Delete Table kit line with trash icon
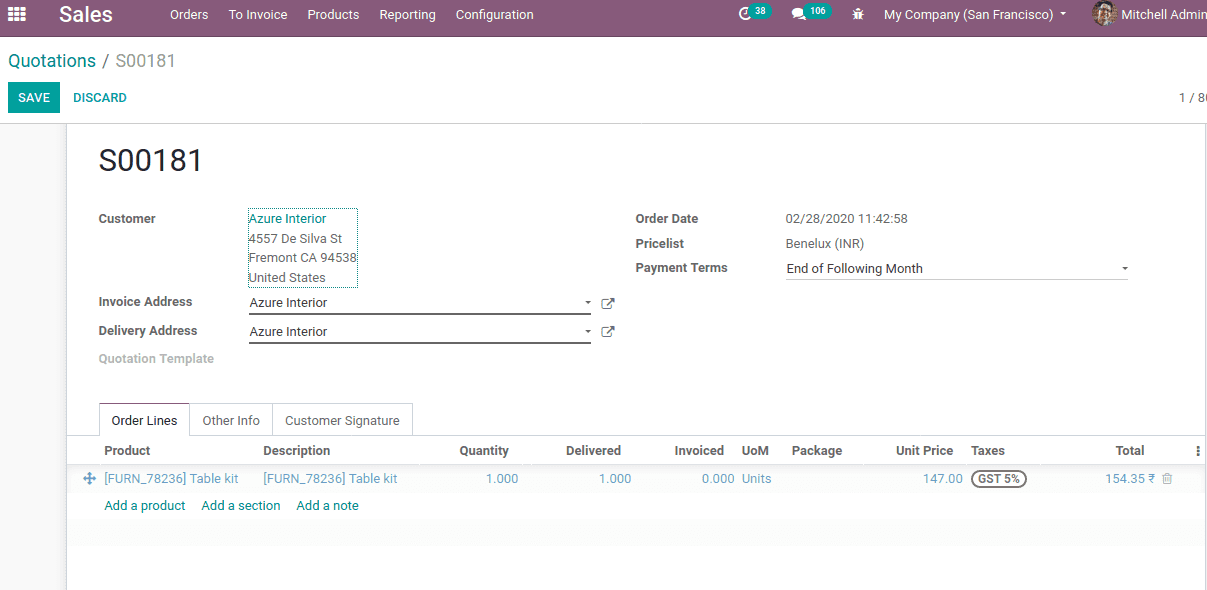1207x590 pixels. click(x=1167, y=479)
